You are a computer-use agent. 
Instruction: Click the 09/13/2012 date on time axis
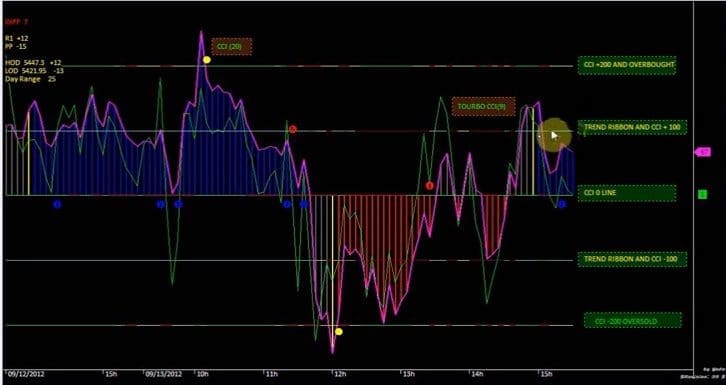point(163,374)
